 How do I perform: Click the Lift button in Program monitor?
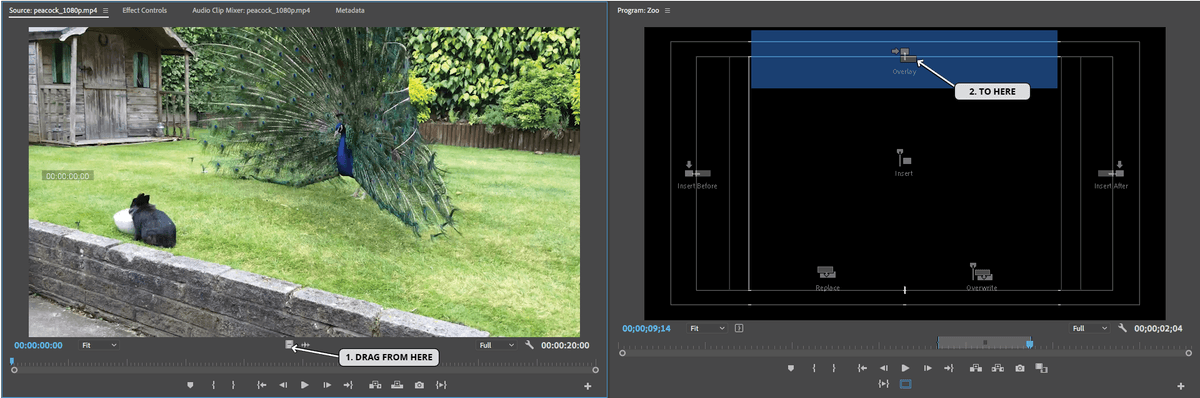point(977,368)
